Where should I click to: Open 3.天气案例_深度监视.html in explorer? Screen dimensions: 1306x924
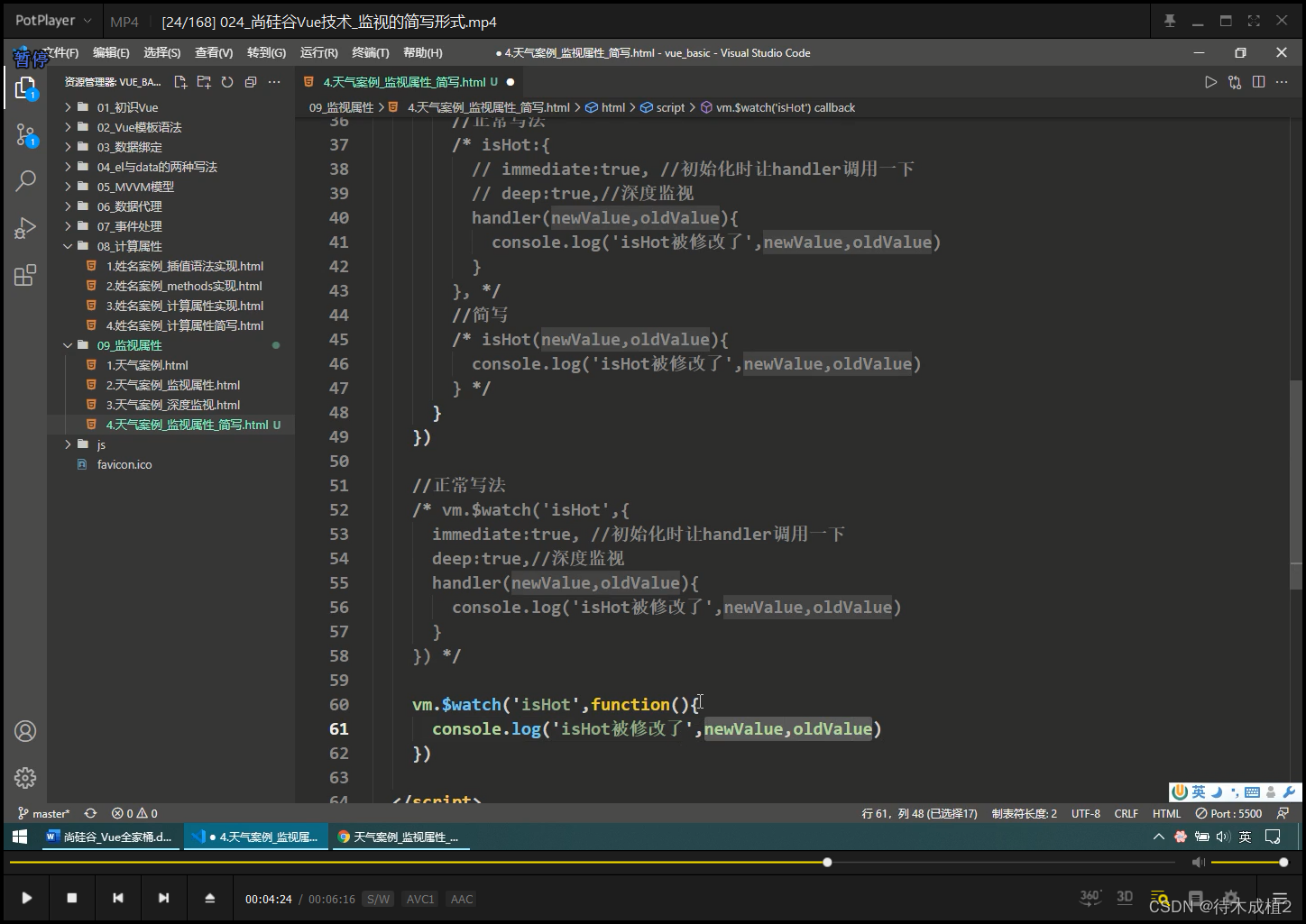(171, 405)
